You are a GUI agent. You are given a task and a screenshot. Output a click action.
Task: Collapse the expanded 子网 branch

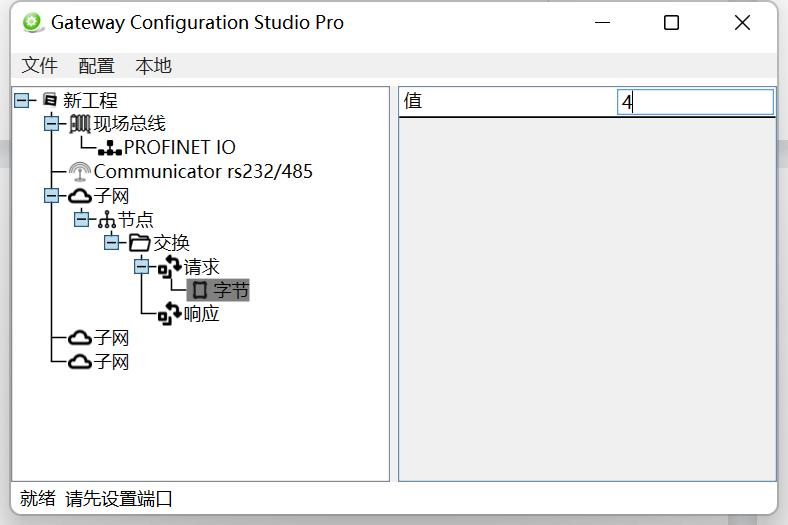point(52,195)
